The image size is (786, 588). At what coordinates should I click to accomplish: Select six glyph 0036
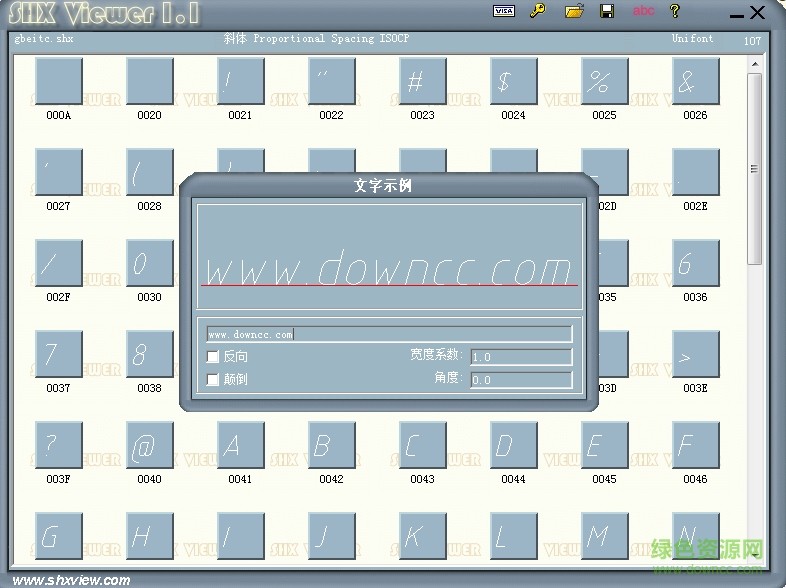695,263
